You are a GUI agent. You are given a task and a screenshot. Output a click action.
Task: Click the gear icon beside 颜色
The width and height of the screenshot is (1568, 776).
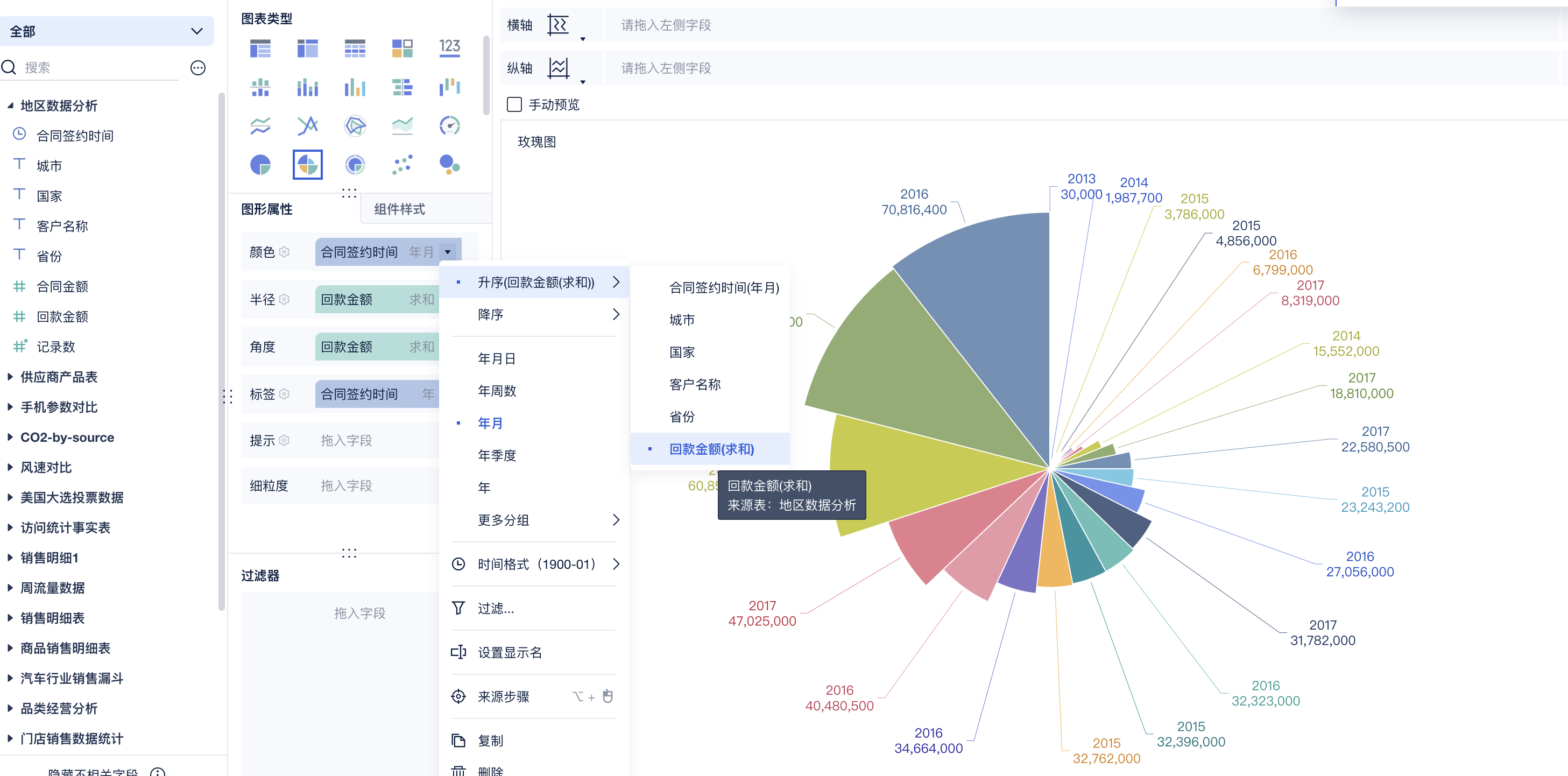(284, 252)
